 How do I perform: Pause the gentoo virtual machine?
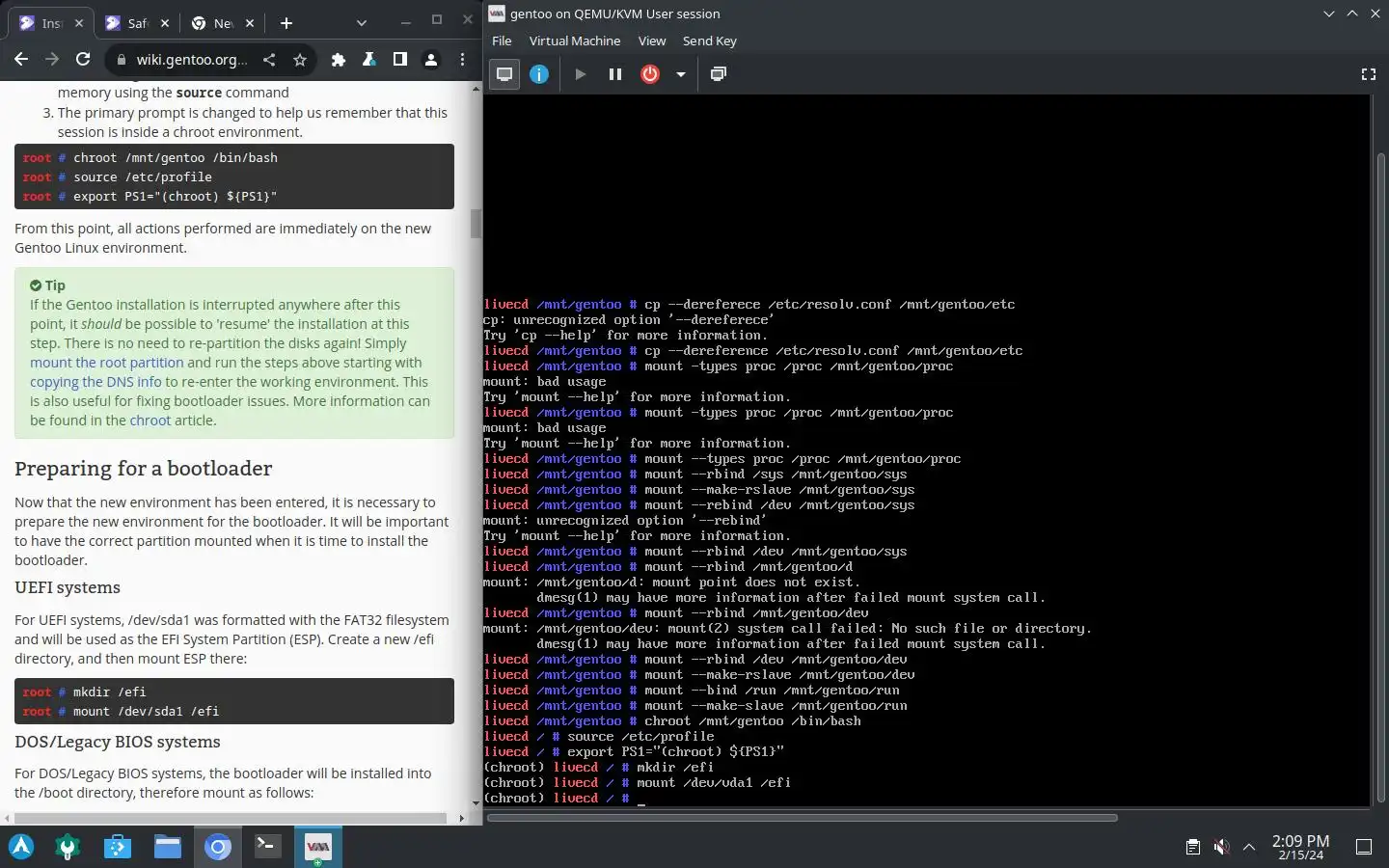click(614, 74)
